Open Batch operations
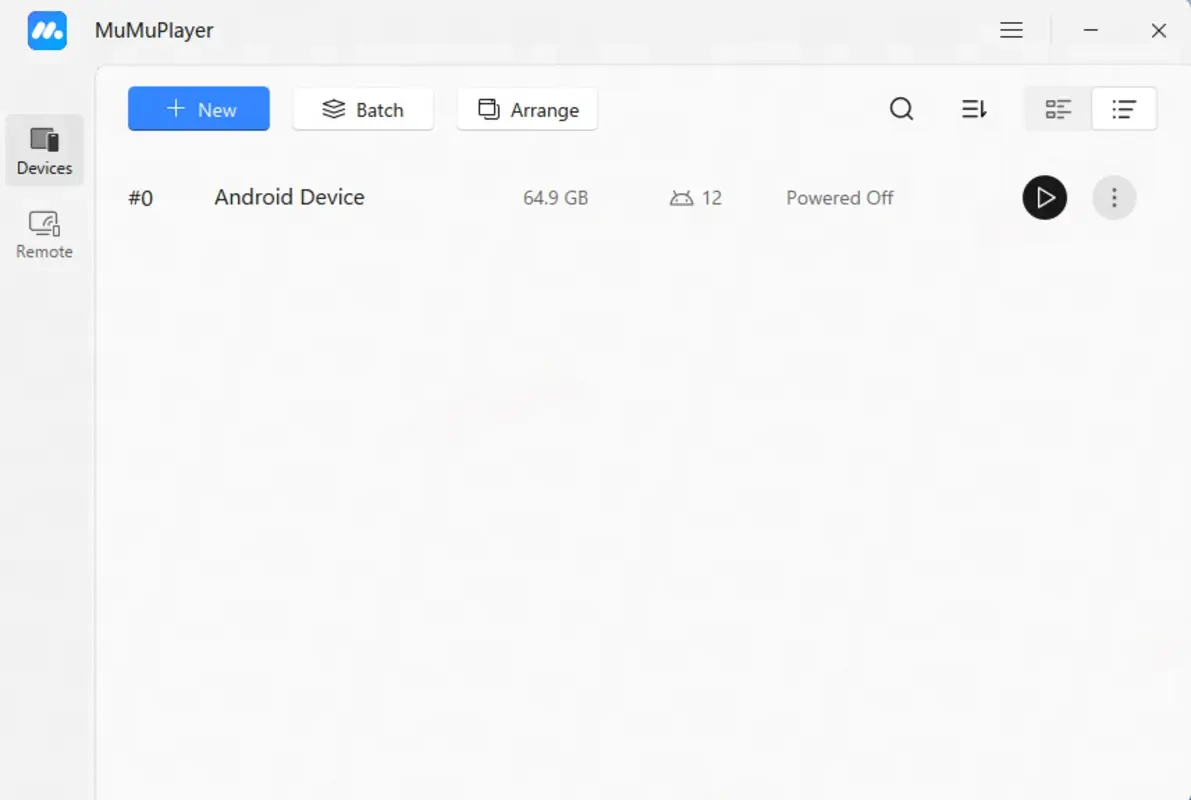Screen dimensions: 1191x800 (363, 109)
